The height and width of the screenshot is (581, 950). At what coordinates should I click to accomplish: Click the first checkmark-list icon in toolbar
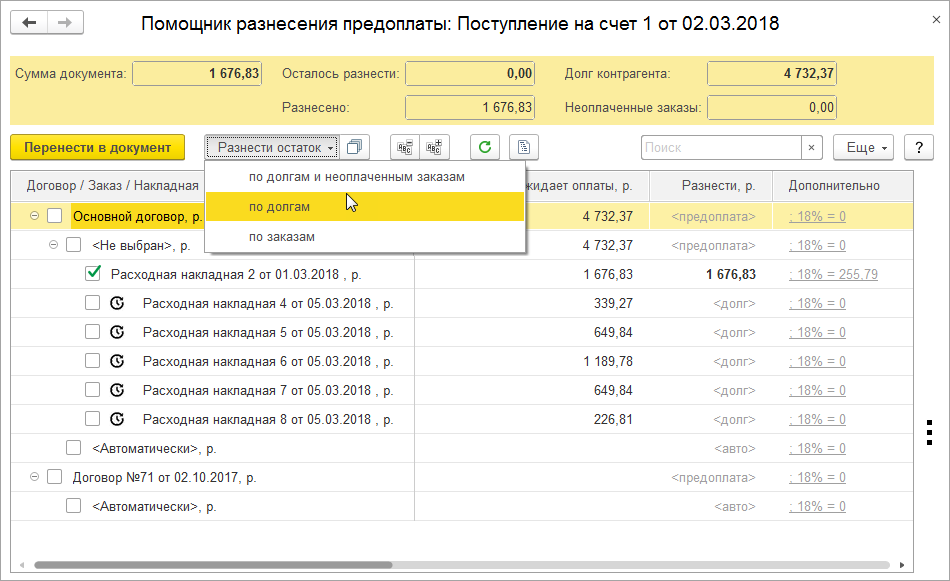point(404,147)
